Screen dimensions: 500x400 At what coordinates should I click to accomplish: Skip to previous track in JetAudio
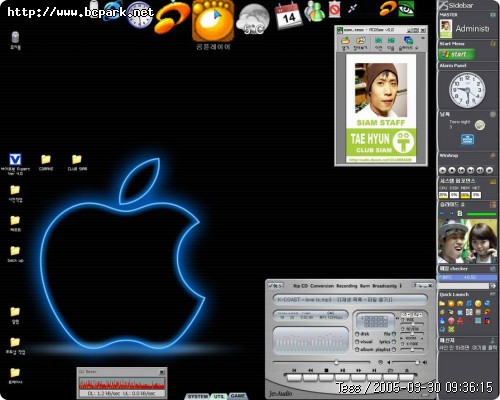click(294, 377)
